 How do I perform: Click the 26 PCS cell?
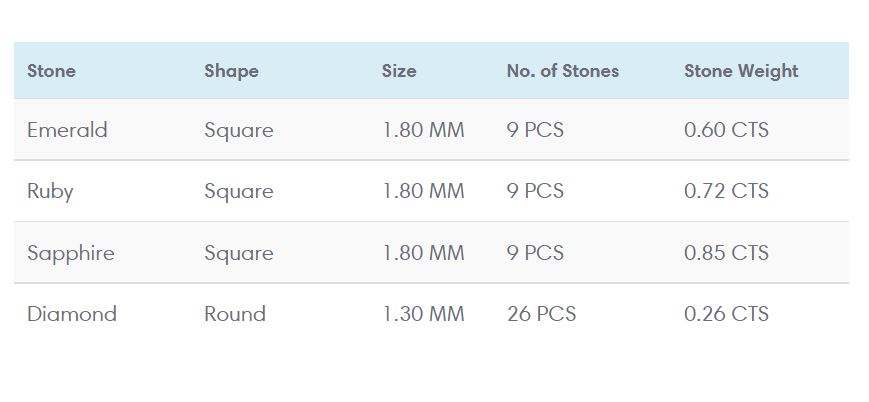click(x=541, y=314)
